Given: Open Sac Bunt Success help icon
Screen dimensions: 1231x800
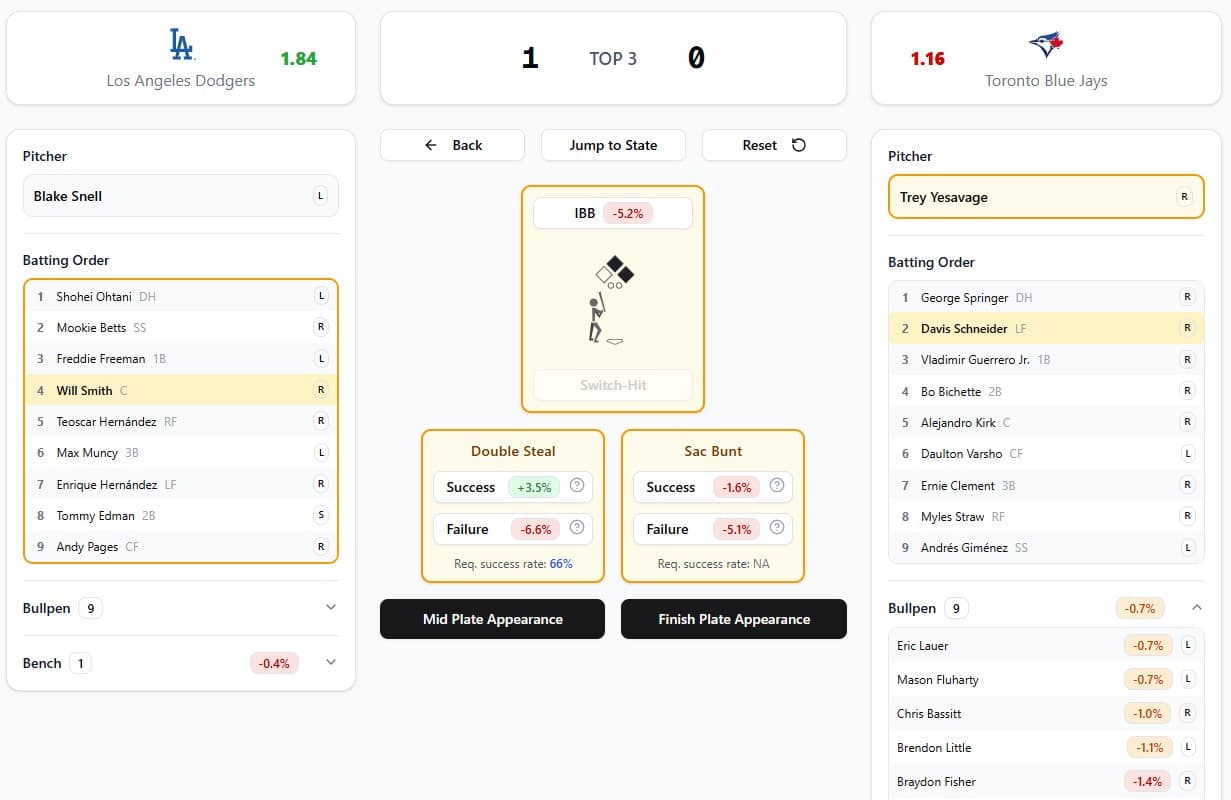Looking at the screenshot, I should 777,486.
